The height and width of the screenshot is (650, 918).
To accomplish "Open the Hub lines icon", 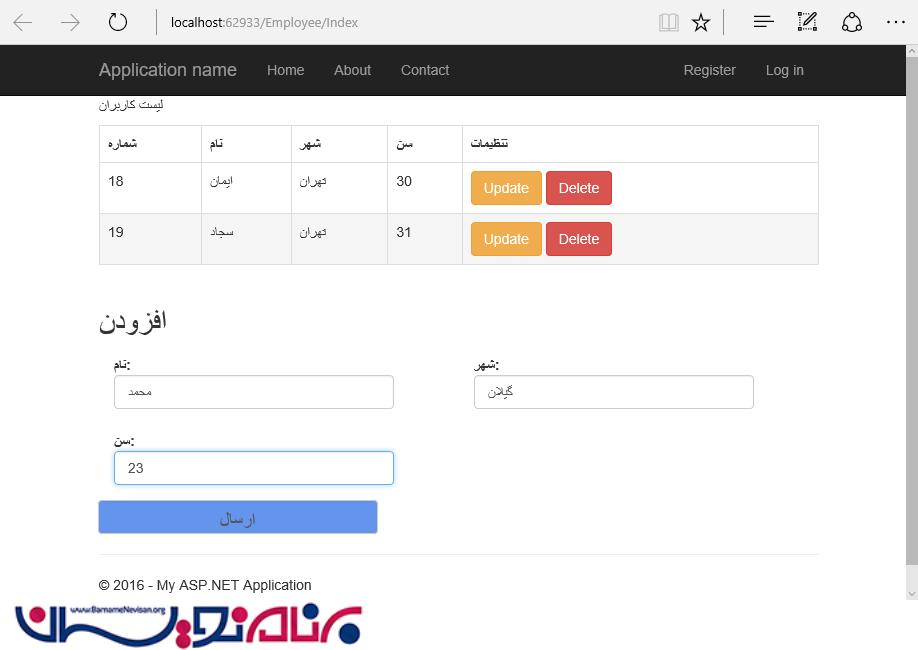I will click(763, 22).
